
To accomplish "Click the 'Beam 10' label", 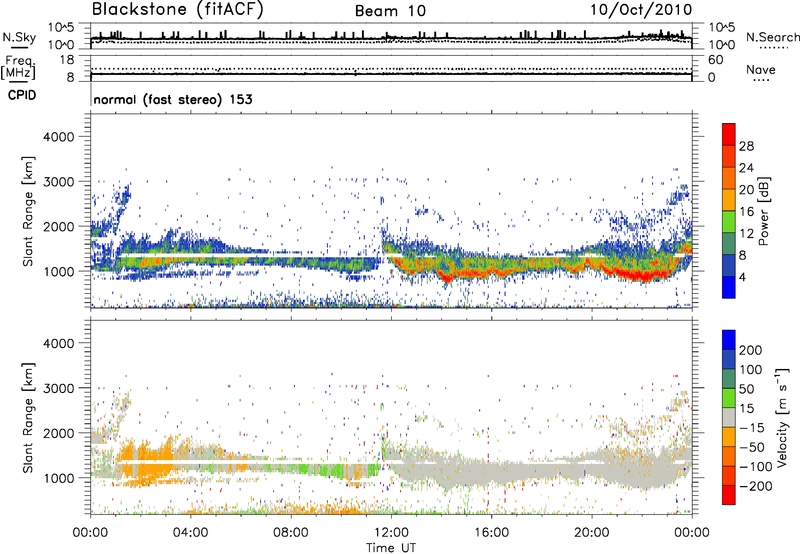I will pyautogui.click(x=390, y=11).
